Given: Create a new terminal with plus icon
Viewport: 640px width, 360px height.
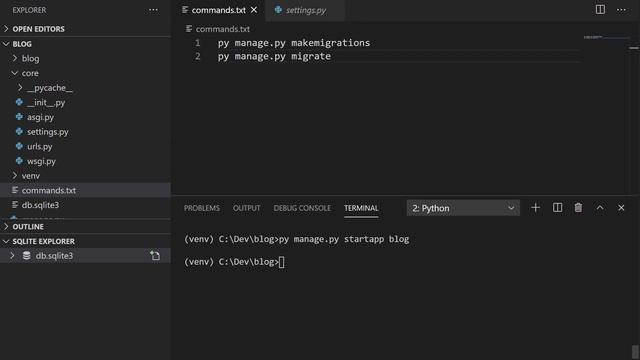Looking at the screenshot, I should 536,208.
